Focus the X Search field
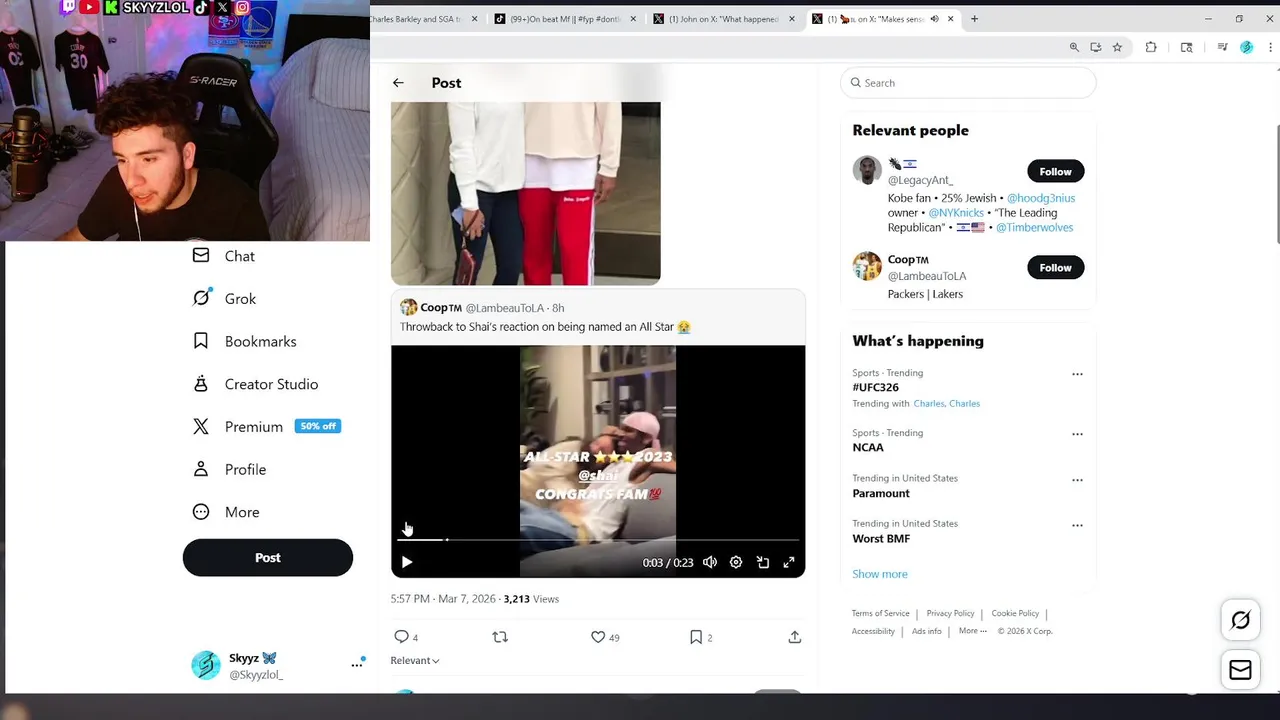 pos(968,83)
